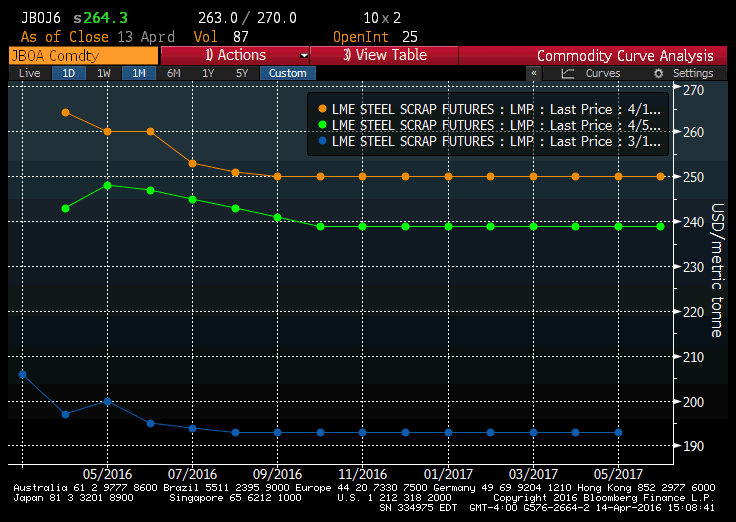Expand the Actions dropdown arrow
The image size is (736, 522).
coord(304,56)
